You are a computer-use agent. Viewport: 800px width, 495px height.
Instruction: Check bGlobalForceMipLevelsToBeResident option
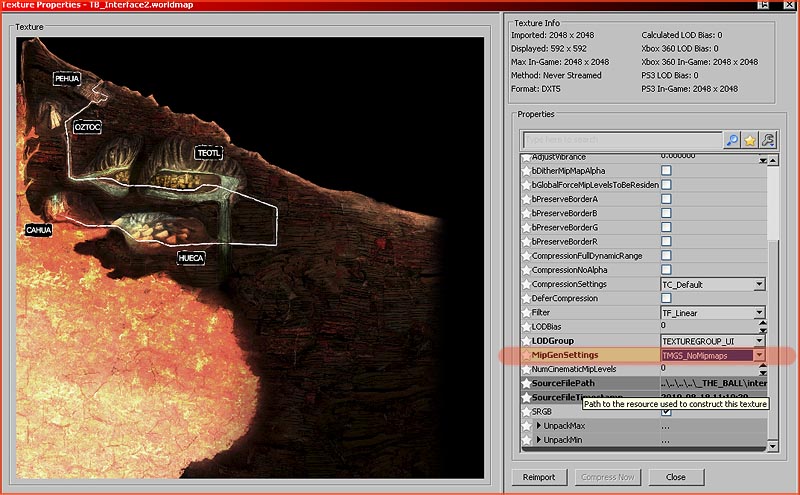click(x=666, y=185)
